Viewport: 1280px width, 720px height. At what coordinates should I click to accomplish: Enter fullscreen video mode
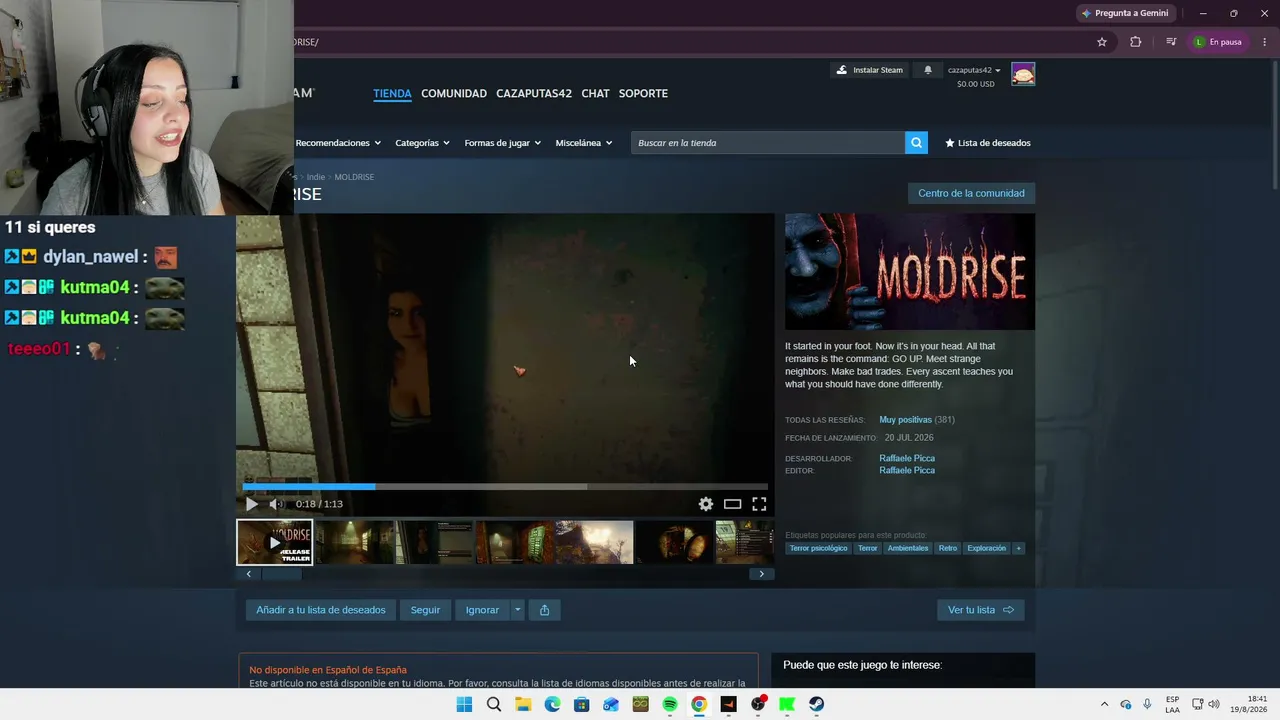click(759, 504)
